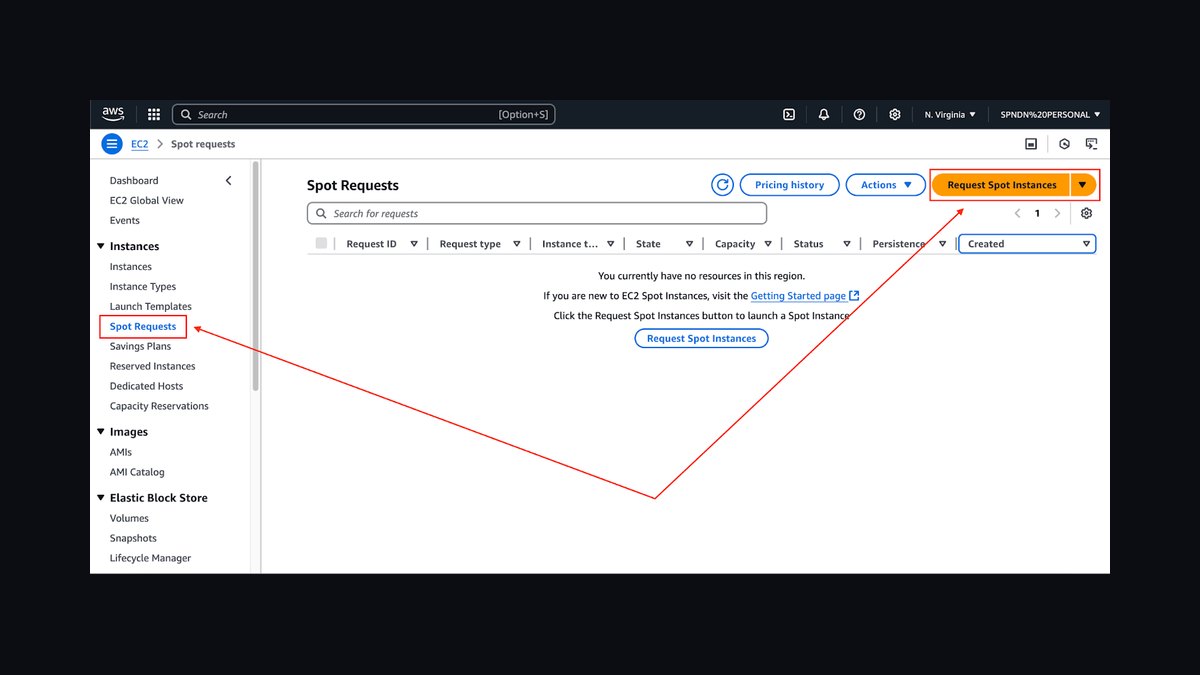1200x675 pixels.
Task: Open the notifications bell icon
Action: (x=824, y=115)
